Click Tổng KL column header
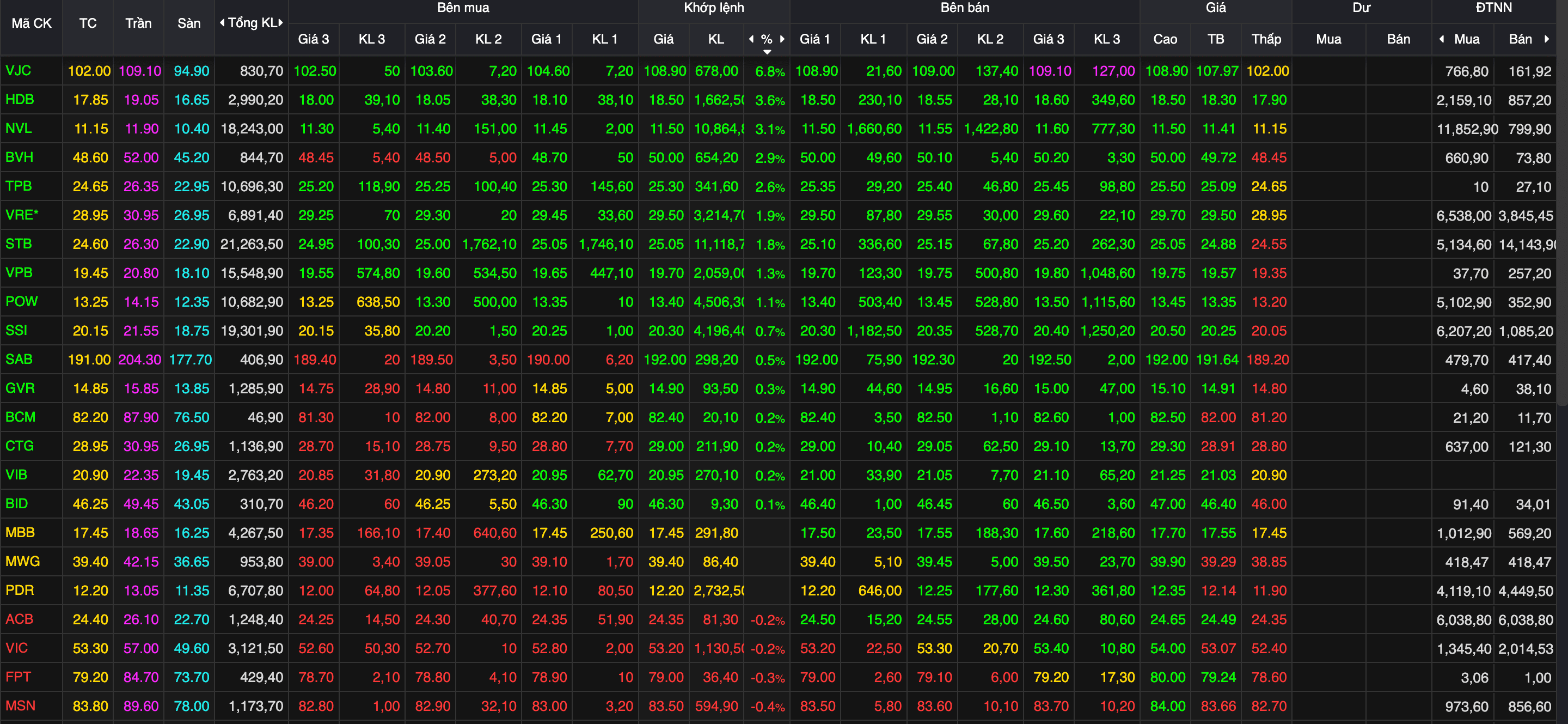 click(x=252, y=23)
